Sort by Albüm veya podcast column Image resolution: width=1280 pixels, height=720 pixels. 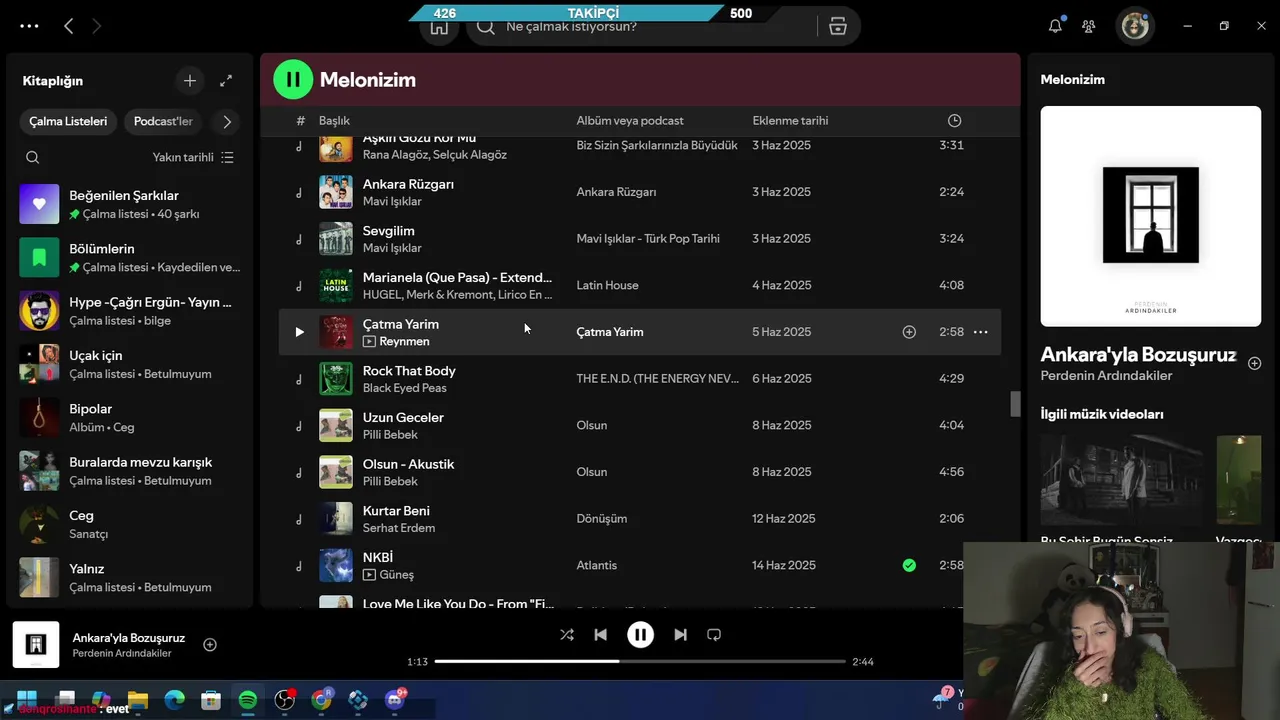pos(630,121)
